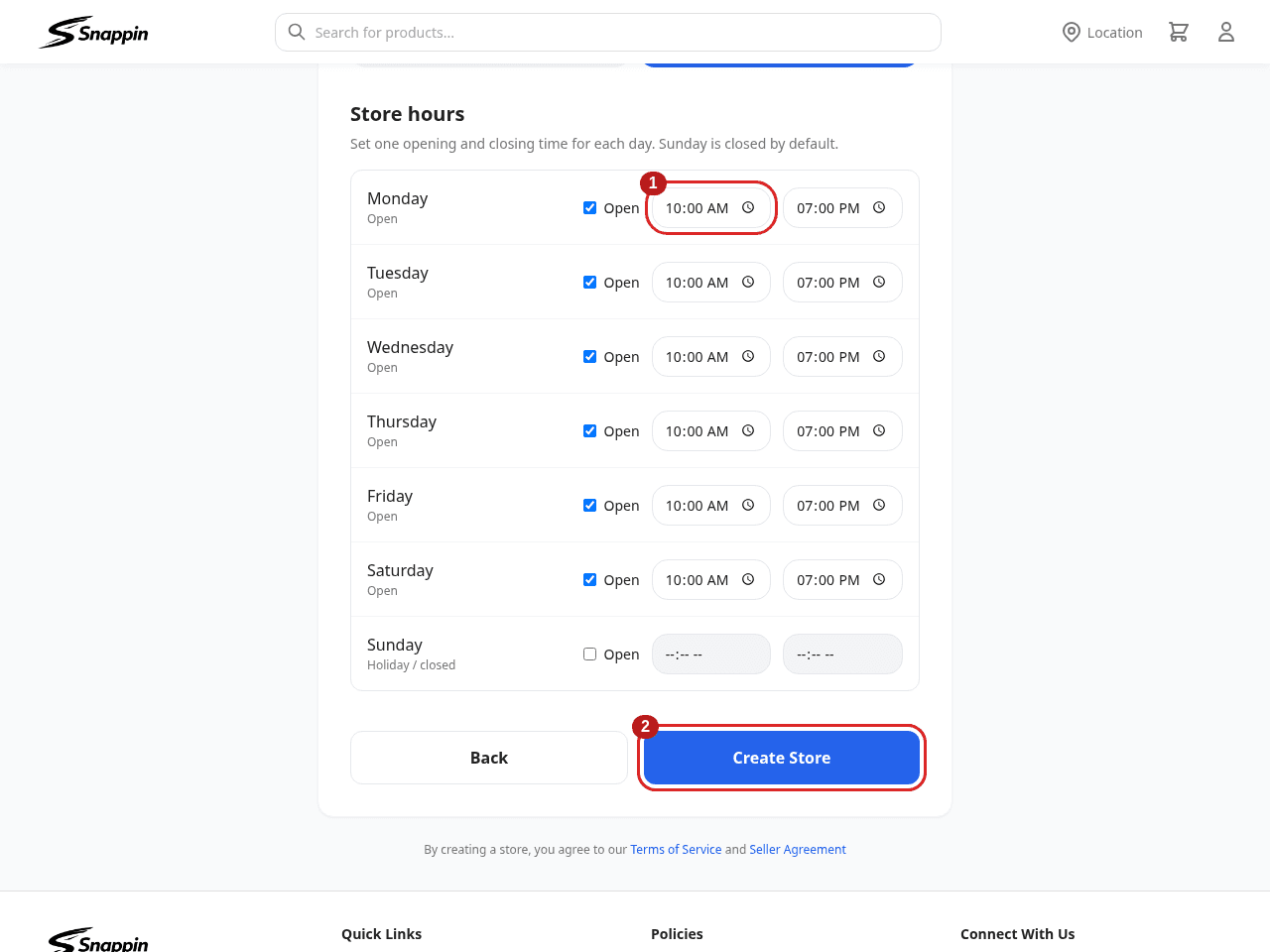Click the Location link in header
Image resolution: width=1270 pixels, height=952 pixels.
(x=1102, y=32)
